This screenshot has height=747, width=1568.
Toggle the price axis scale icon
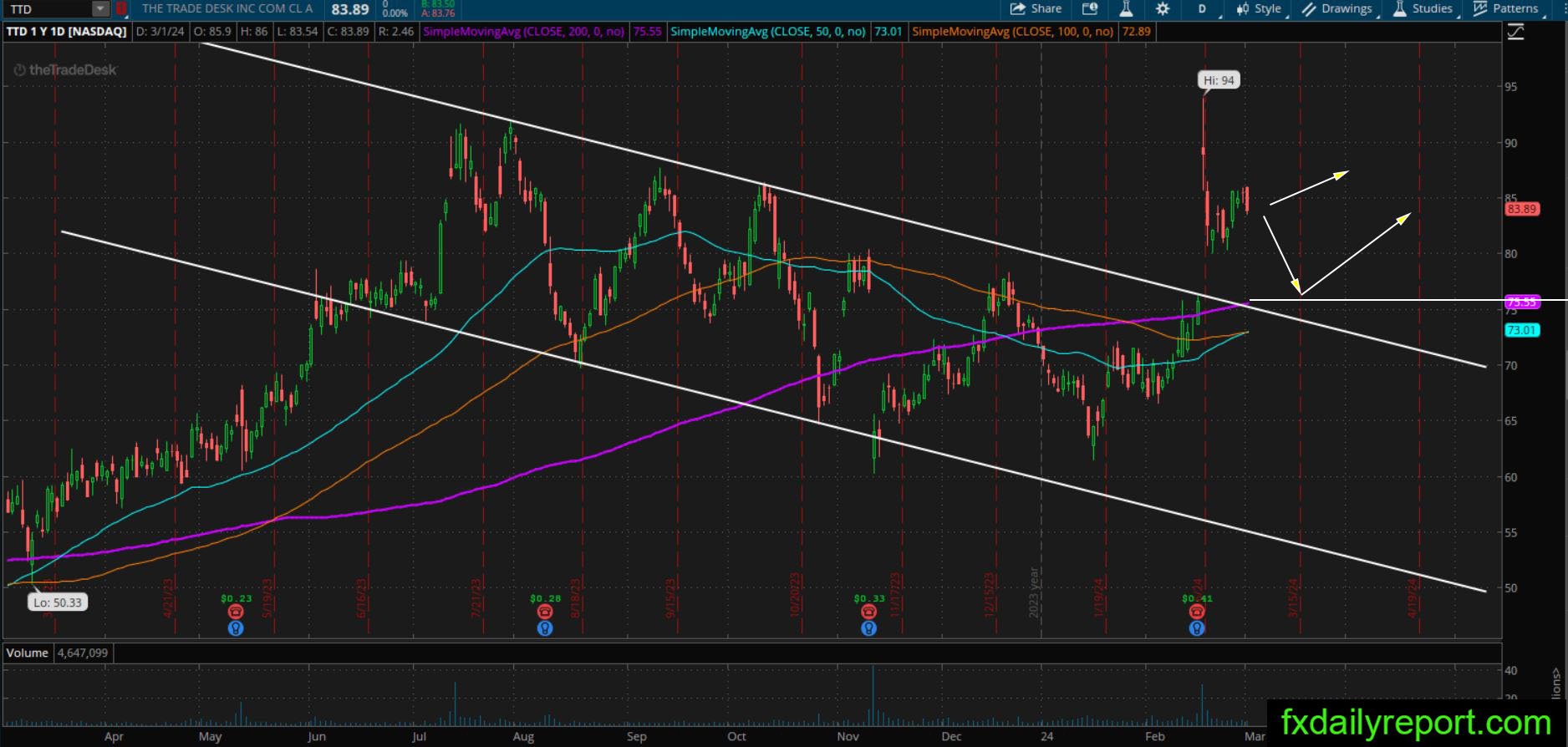coord(1515,32)
